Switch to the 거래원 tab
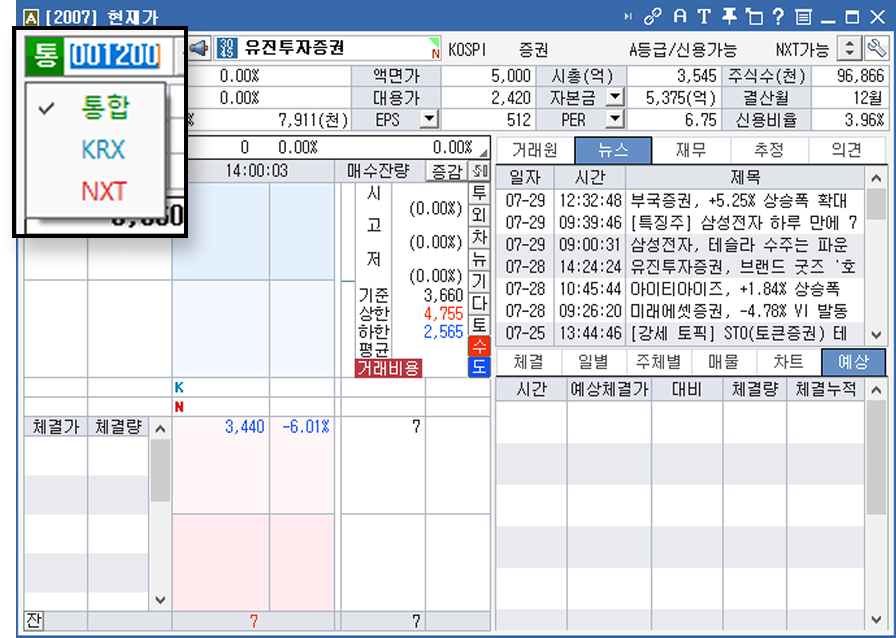This screenshot has height=638, width=896. [535, 150]
